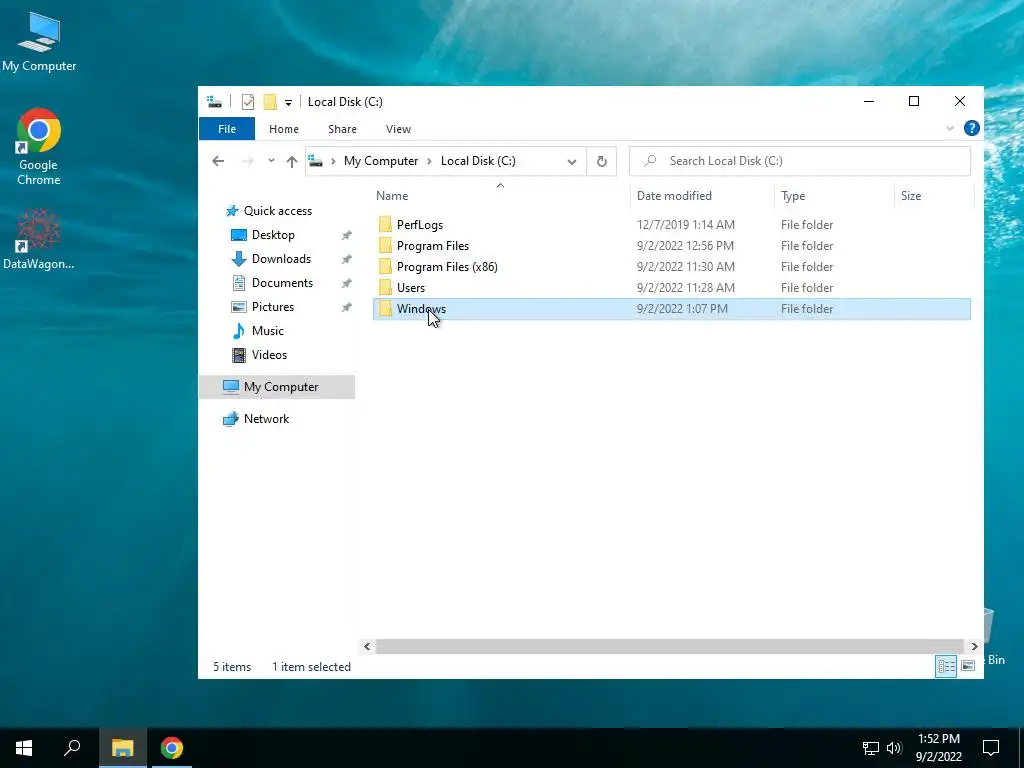Sort by the Type column header
1024x768 pixels.
click(x=793, y=196)
